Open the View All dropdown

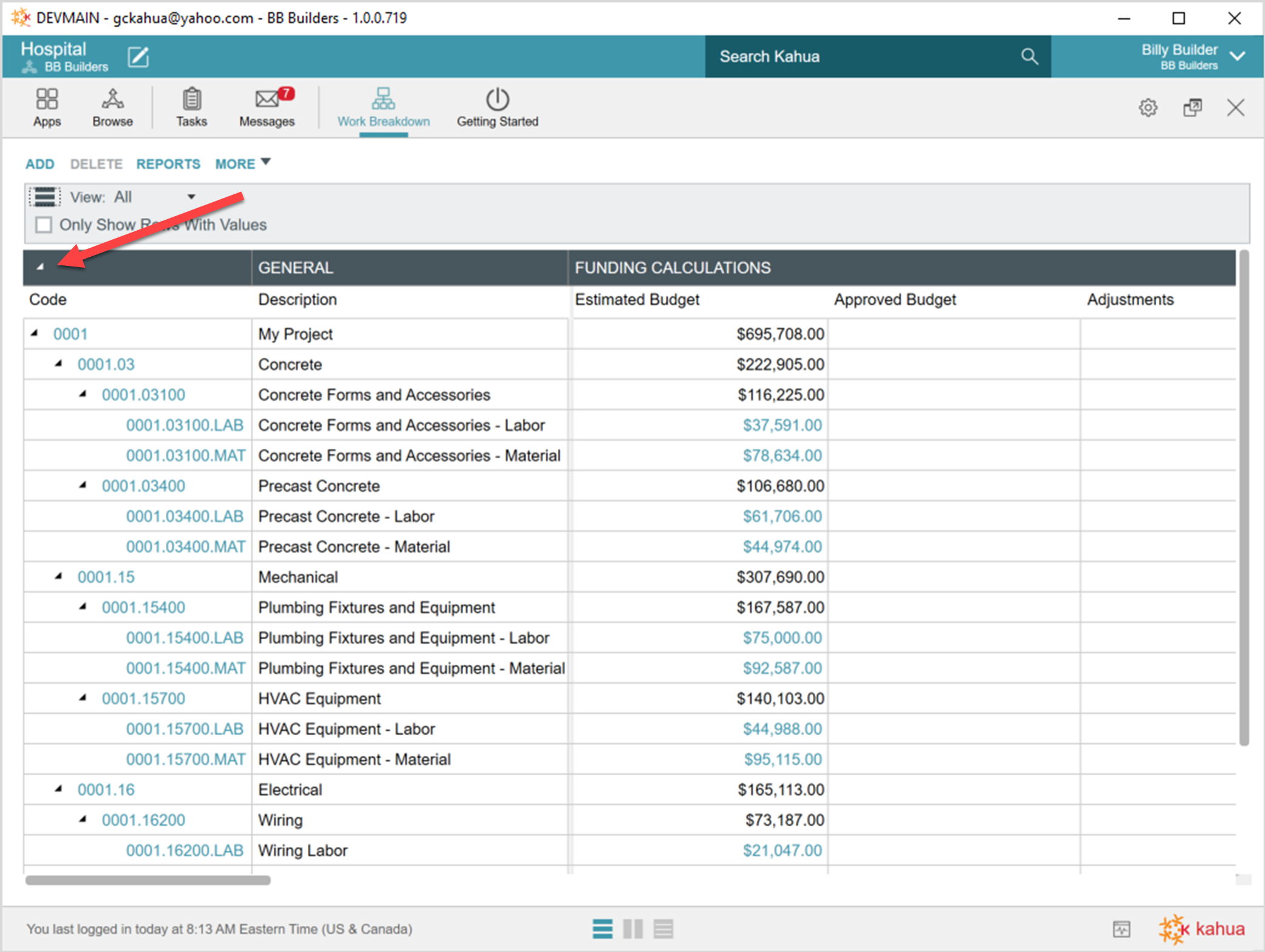click(191, 197)
